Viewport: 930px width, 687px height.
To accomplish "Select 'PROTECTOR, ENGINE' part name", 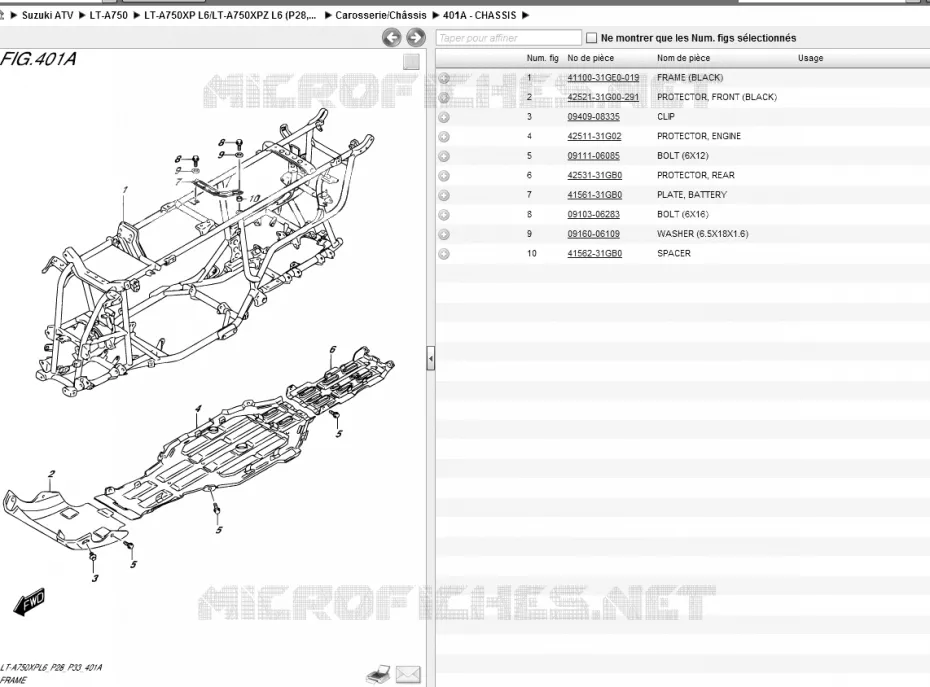I will (699, 136).
